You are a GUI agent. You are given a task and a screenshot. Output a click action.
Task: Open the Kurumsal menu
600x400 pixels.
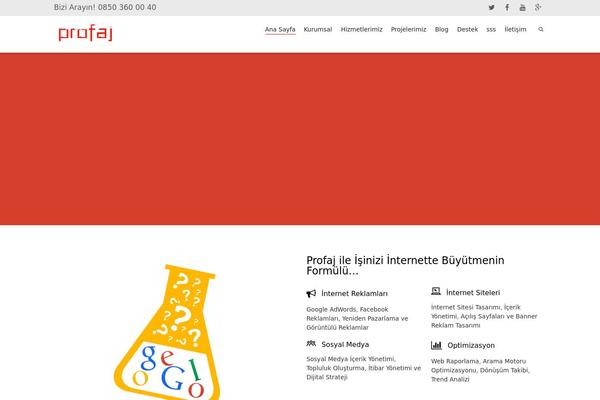[318, 29]
